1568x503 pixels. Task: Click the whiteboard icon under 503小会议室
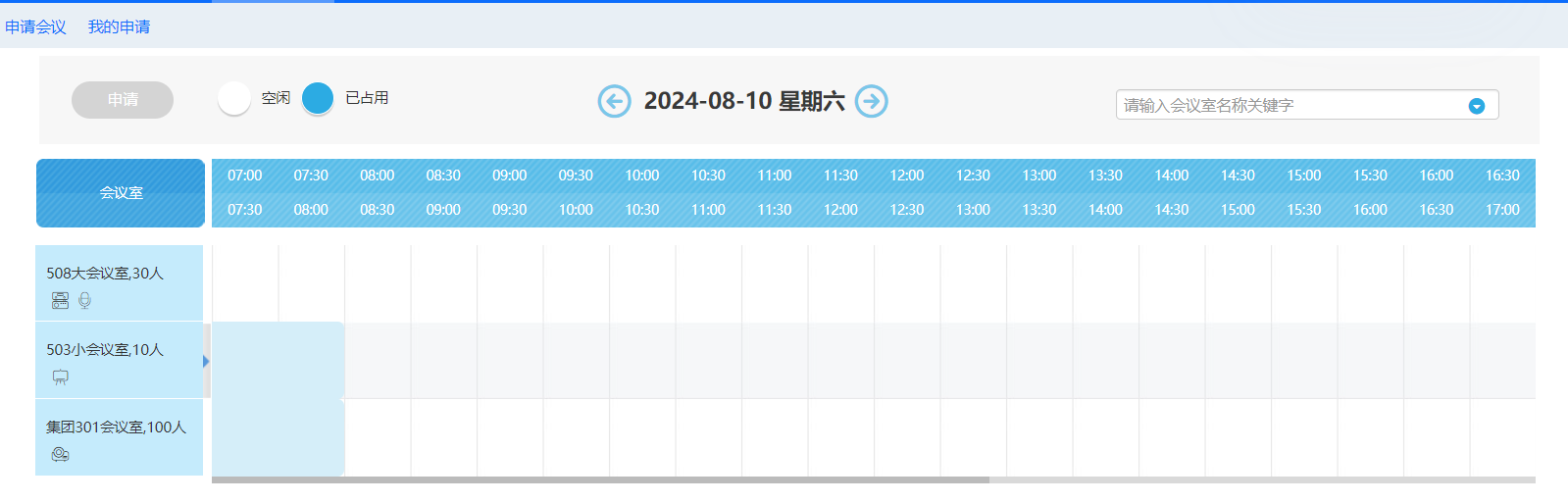coord(61,377)
